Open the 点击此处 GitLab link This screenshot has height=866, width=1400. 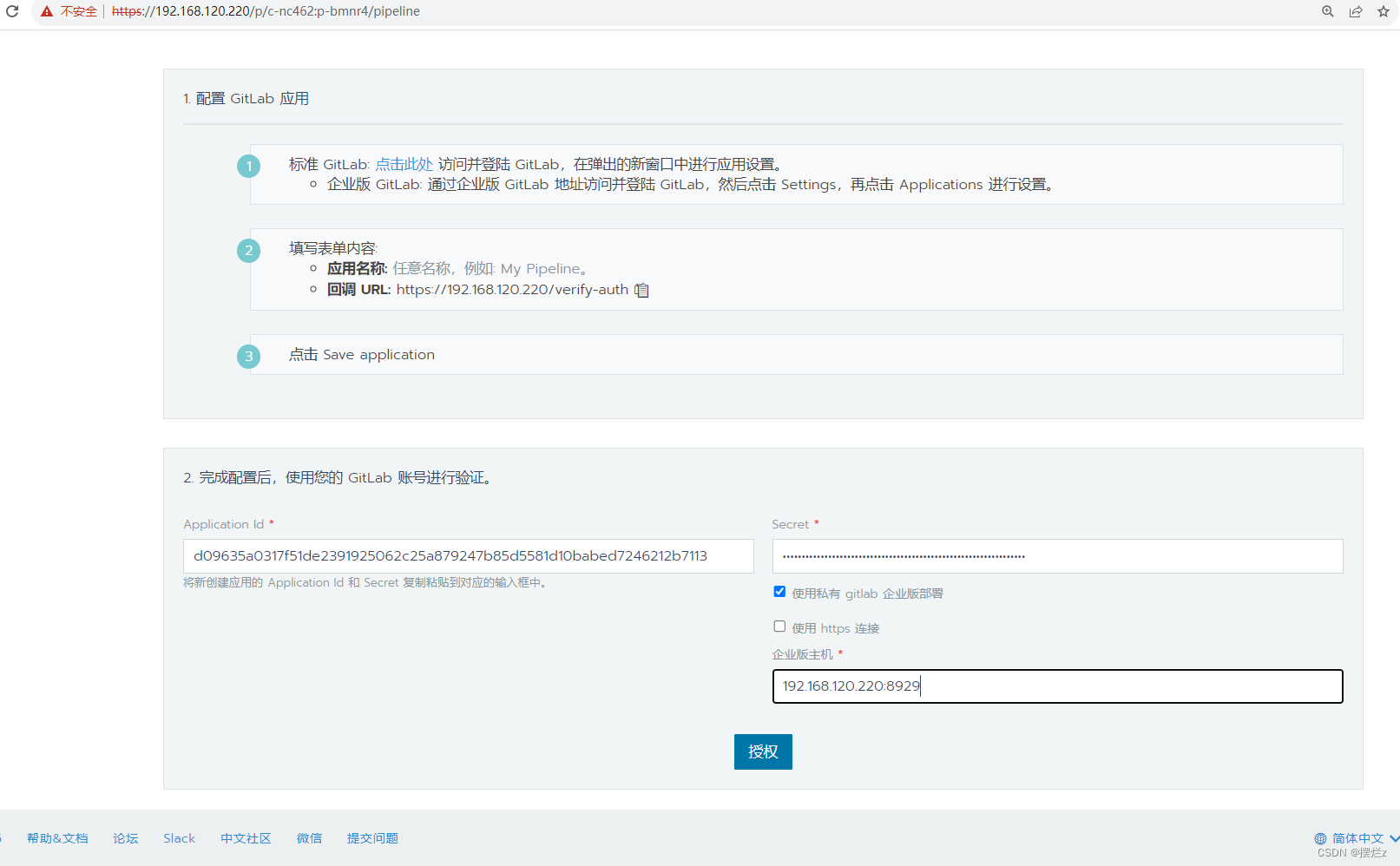[x=404, y=164]
